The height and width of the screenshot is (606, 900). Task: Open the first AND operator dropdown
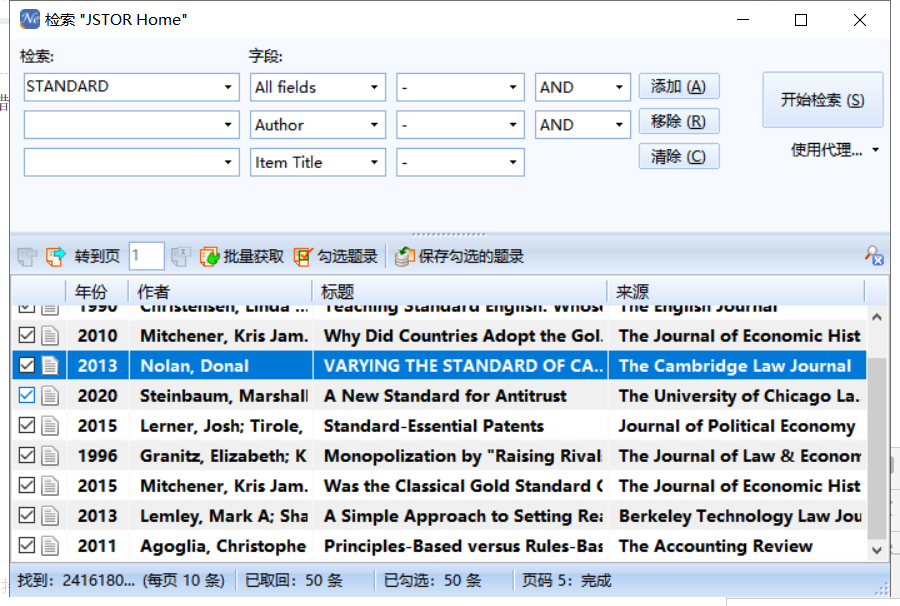click(x=620, y=88)
